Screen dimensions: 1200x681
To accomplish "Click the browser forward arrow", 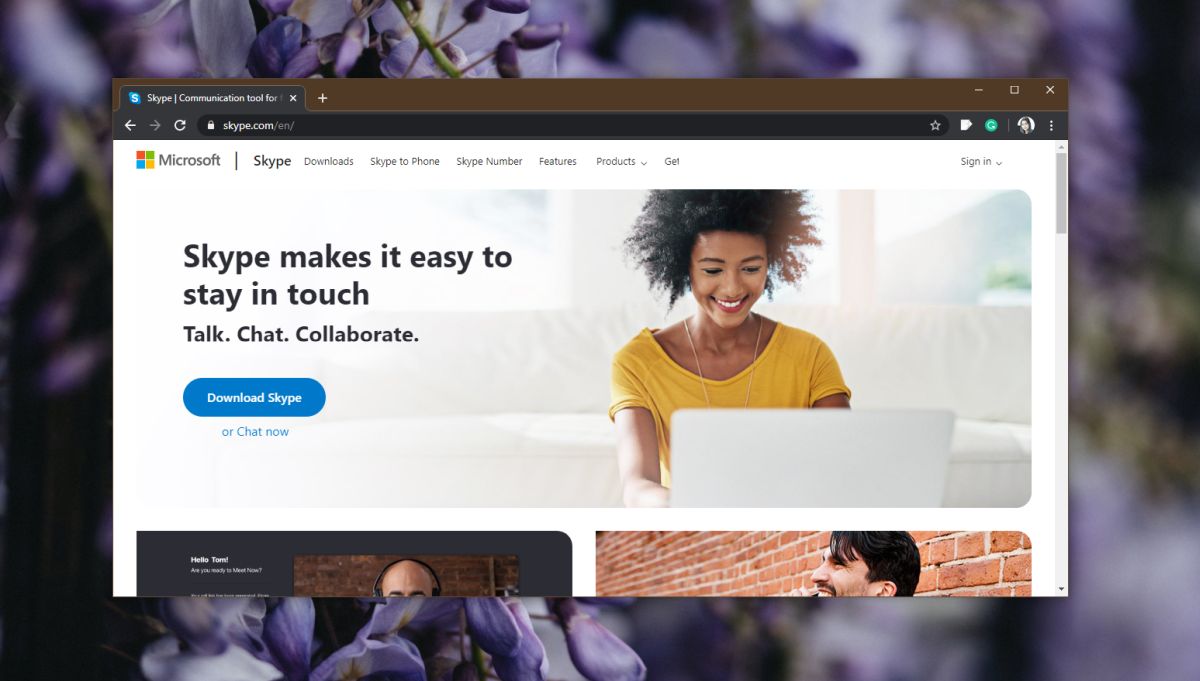I will (155, 125).
